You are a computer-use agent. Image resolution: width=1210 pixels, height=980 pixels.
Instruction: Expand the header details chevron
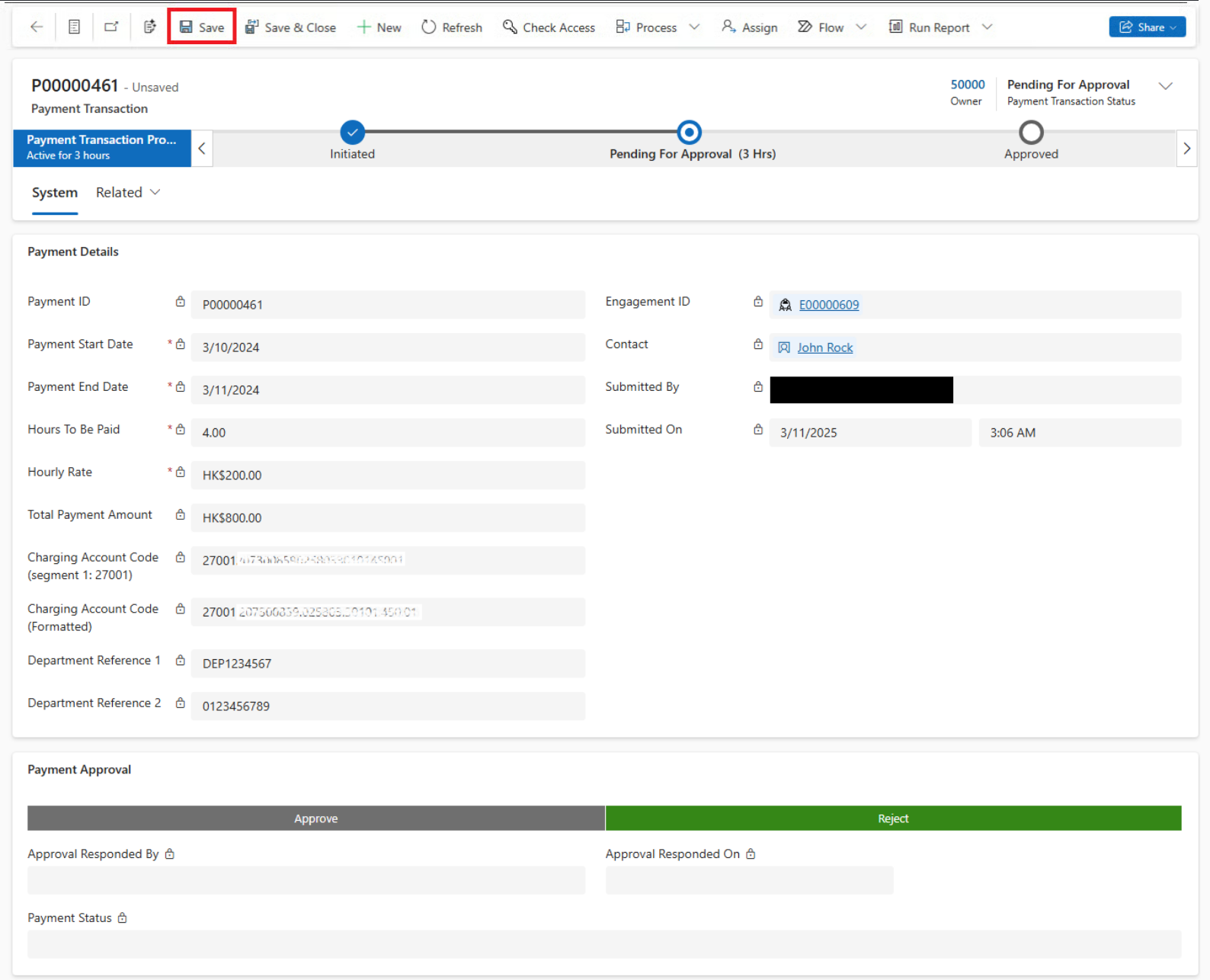tap(1165, 86)
